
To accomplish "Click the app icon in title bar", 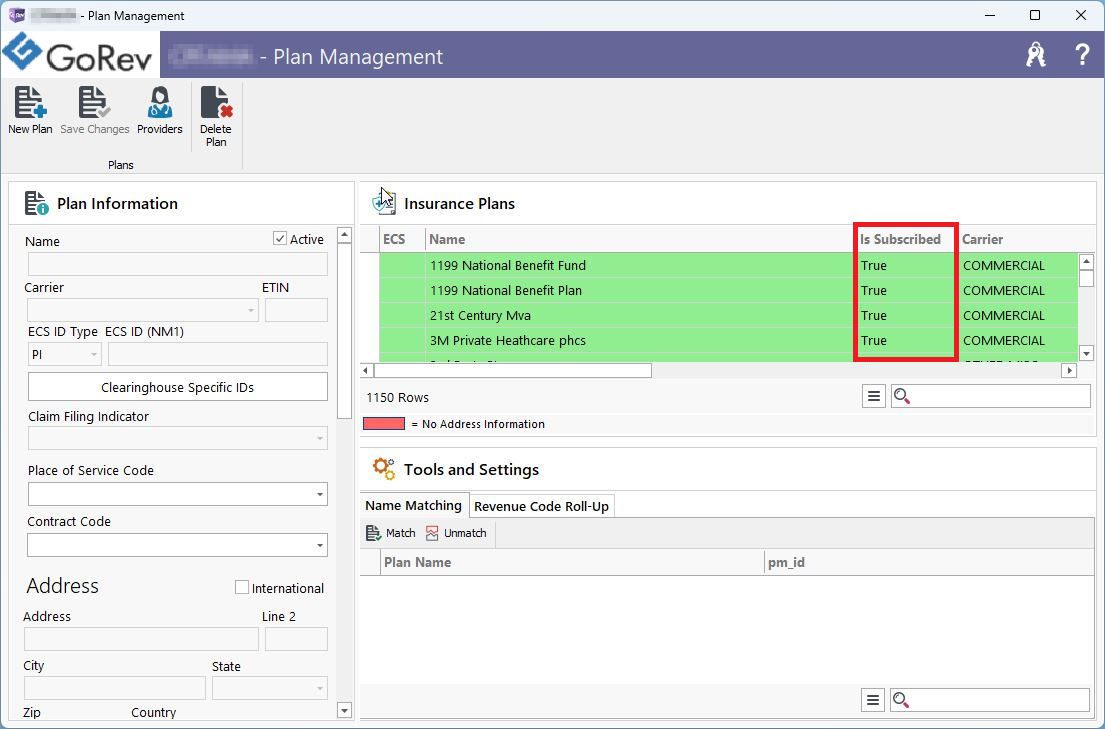I will [x=17, y=15].
